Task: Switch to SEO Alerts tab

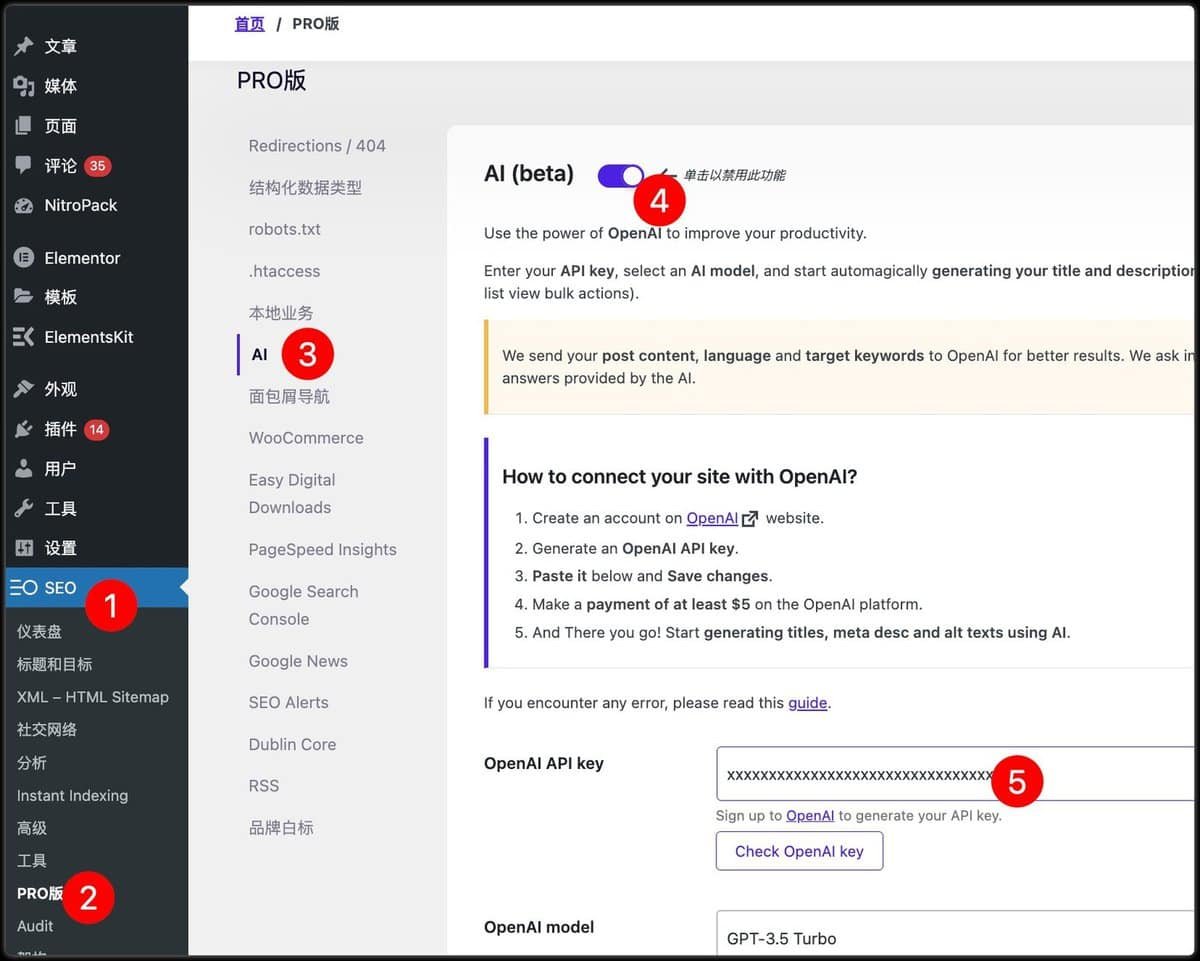Action: [289, 703]
